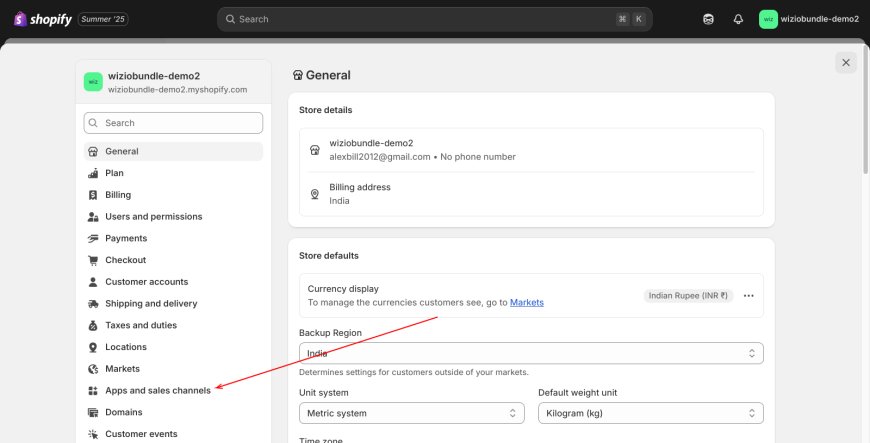This screenshot has width=870, height=443.
Task: Open Domains settings
Action: [x=173, y=412]
